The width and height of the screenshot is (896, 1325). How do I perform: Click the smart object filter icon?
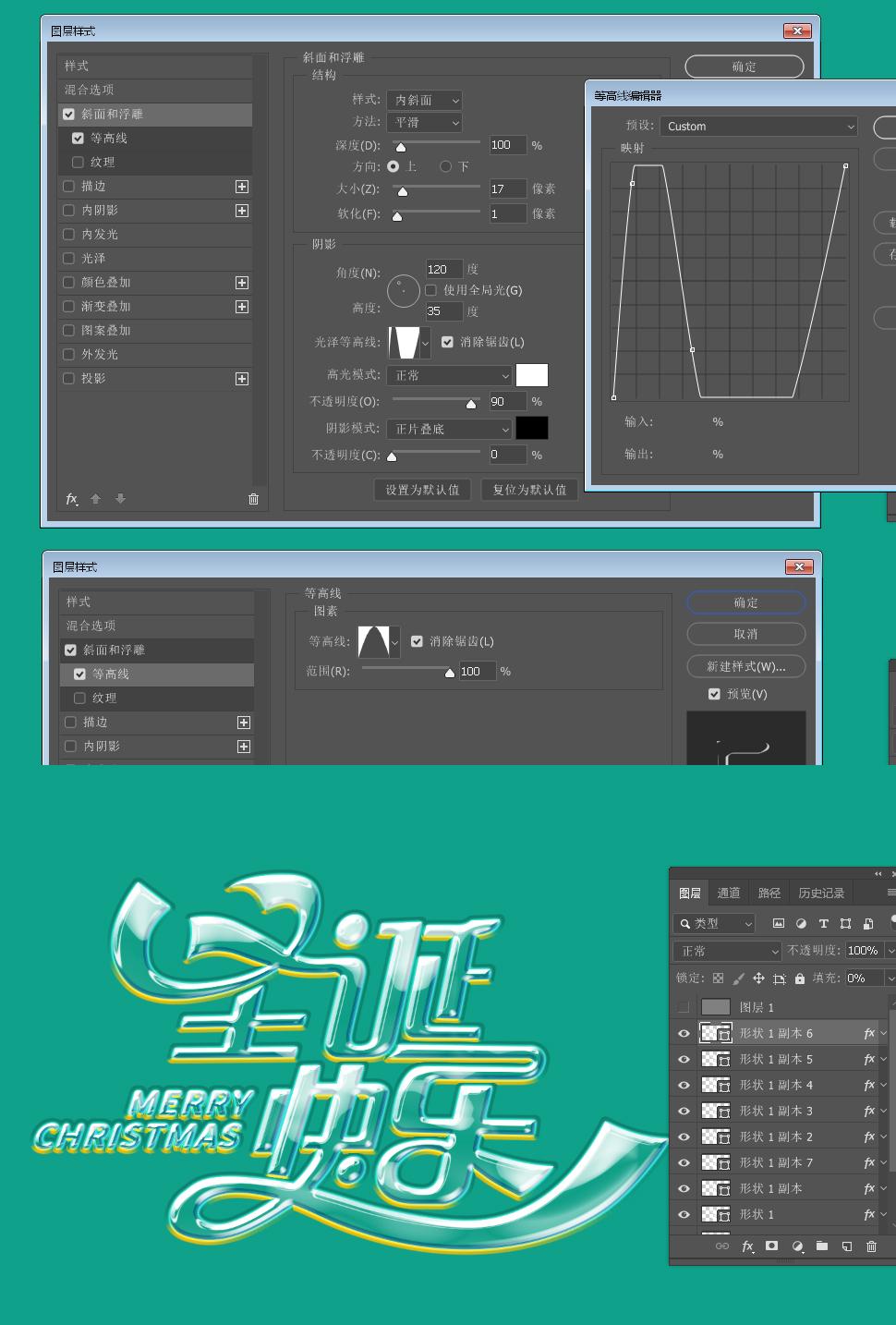coord(868,923)
